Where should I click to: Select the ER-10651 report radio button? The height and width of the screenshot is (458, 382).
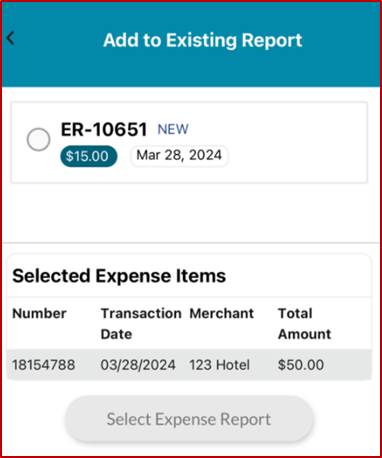pyautogui.click(x=38, y=139)
